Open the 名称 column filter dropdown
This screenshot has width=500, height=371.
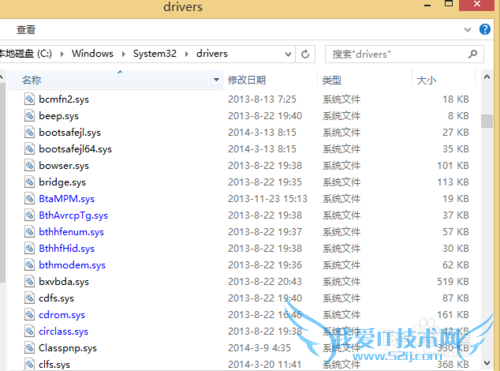point(216,80)
